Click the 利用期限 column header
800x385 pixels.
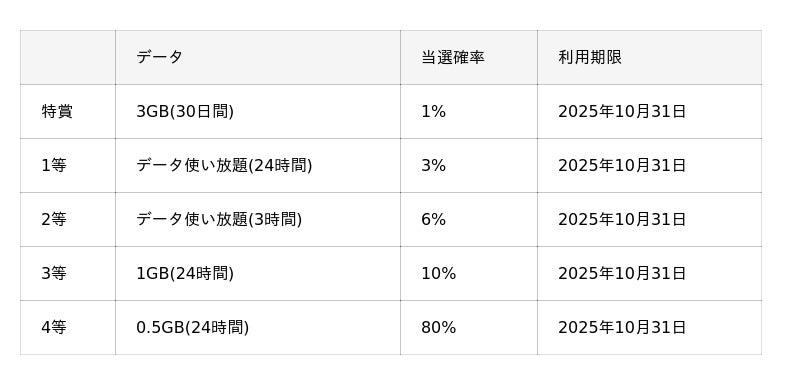point(590,57)
